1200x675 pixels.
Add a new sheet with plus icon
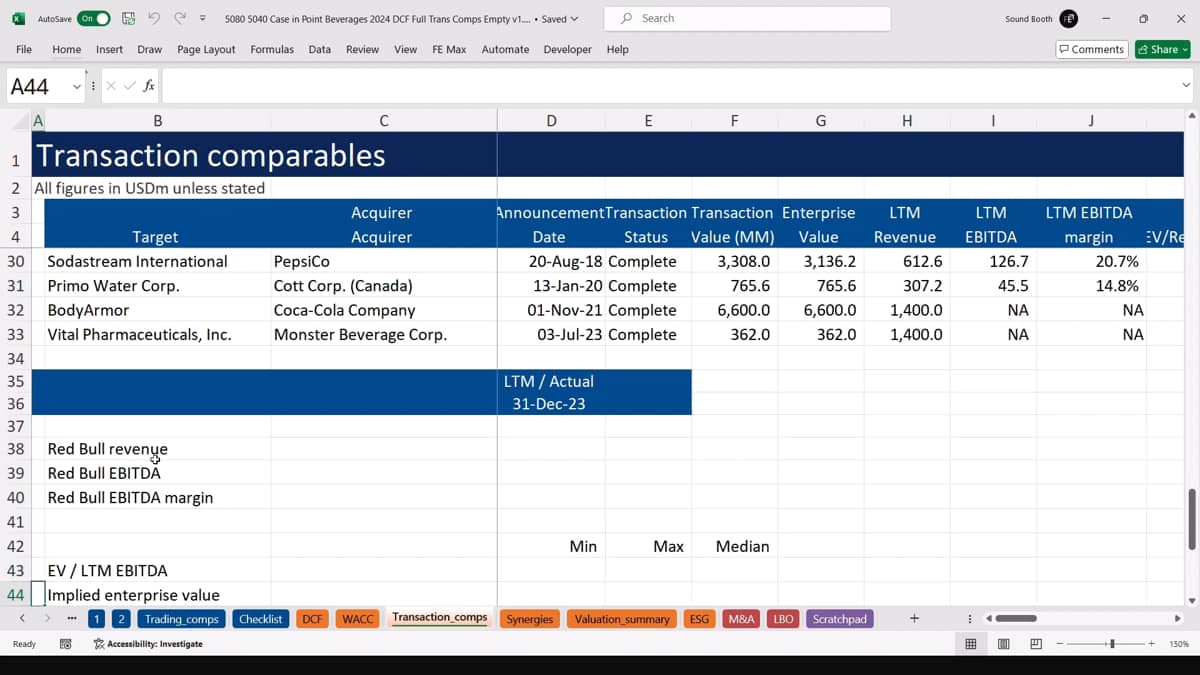914,619
